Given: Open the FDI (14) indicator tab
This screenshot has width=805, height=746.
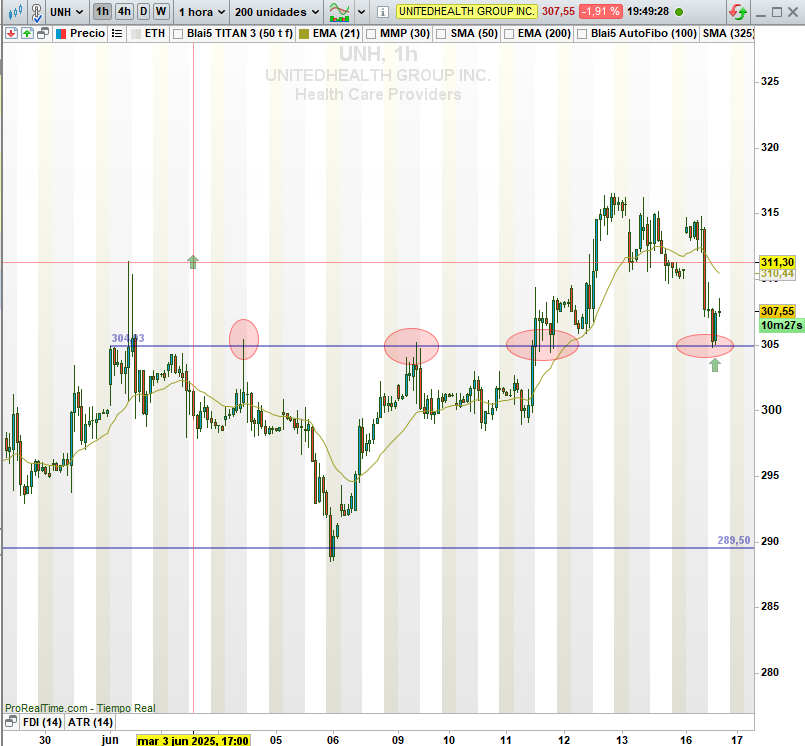Looking at the screenshot, I should pyautogui.click(x=42, y=722).
